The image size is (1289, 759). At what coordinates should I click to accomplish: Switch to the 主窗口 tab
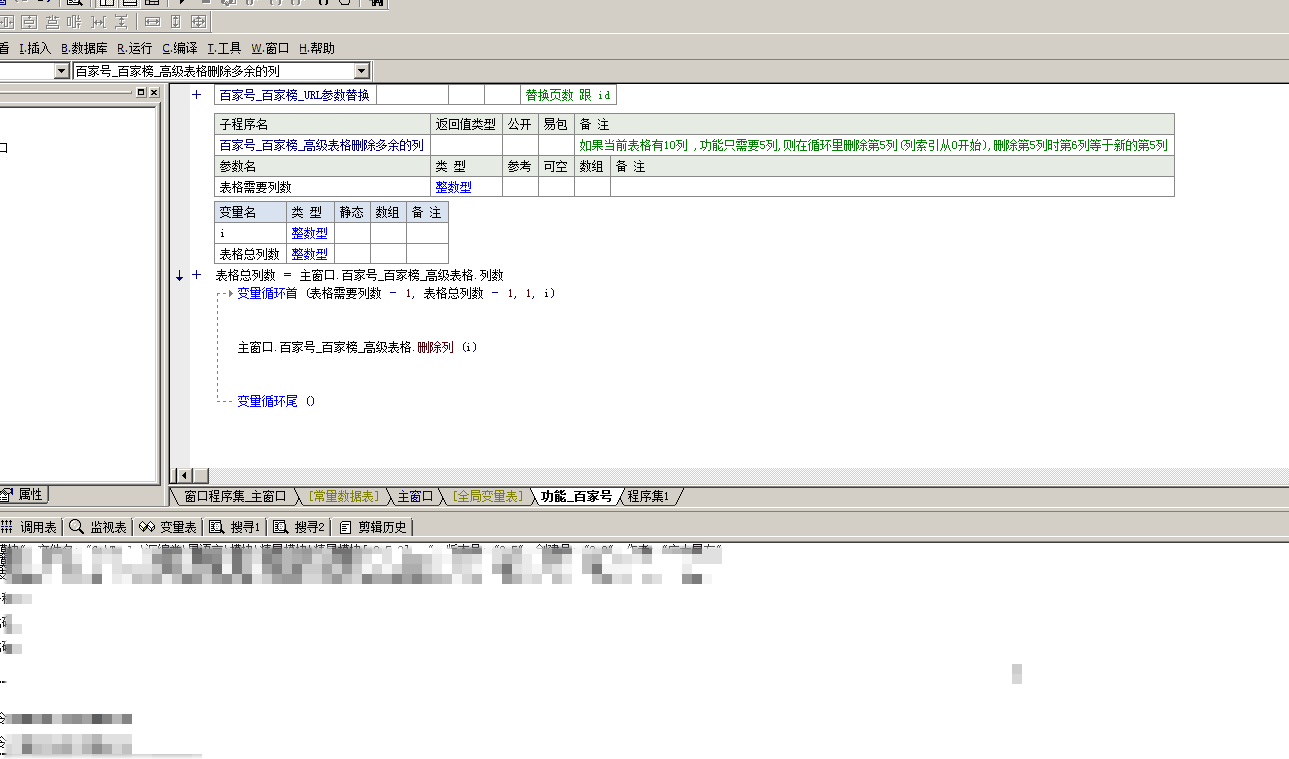pyautogui.click(x=415, y=496)
